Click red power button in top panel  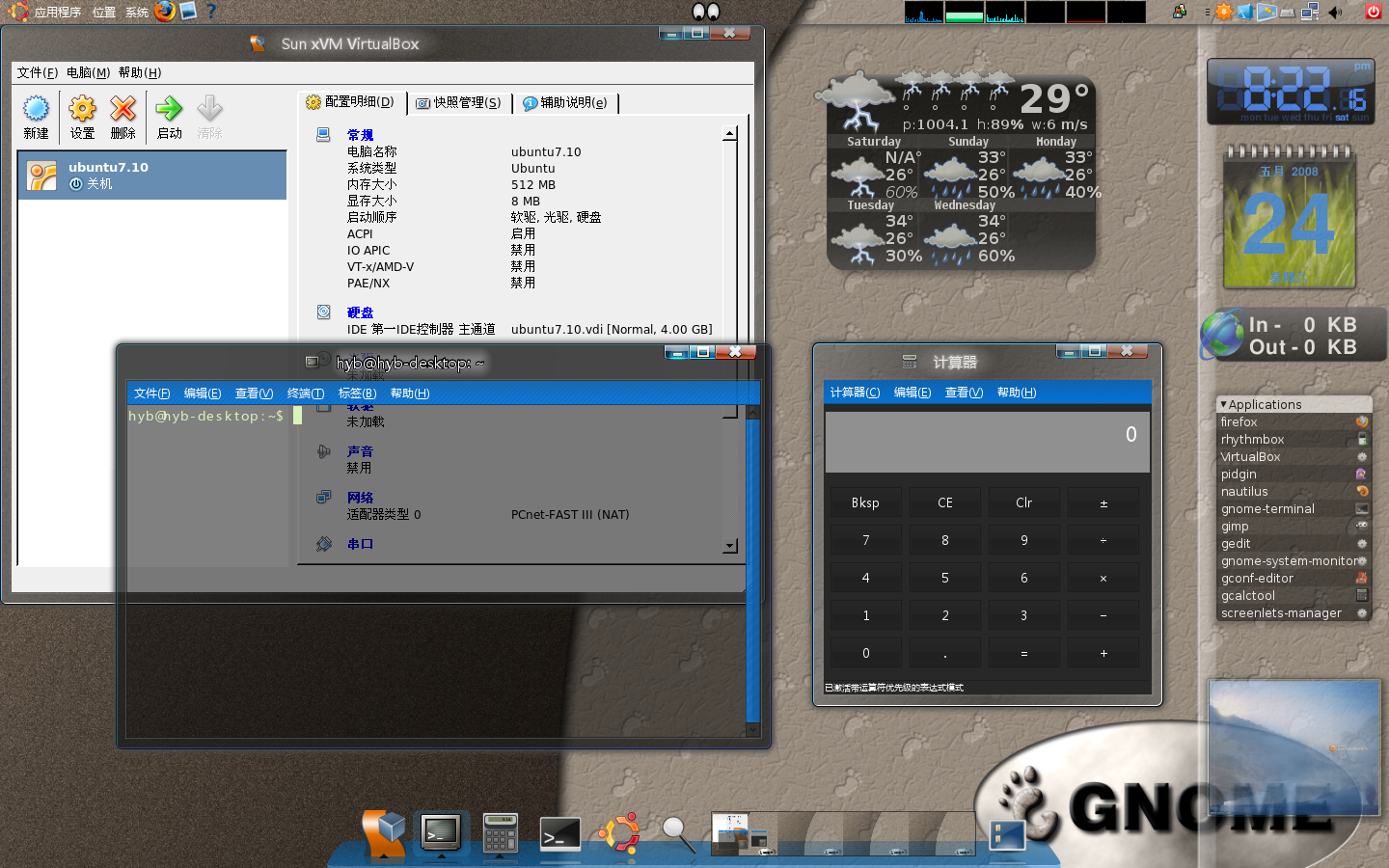1374,12
